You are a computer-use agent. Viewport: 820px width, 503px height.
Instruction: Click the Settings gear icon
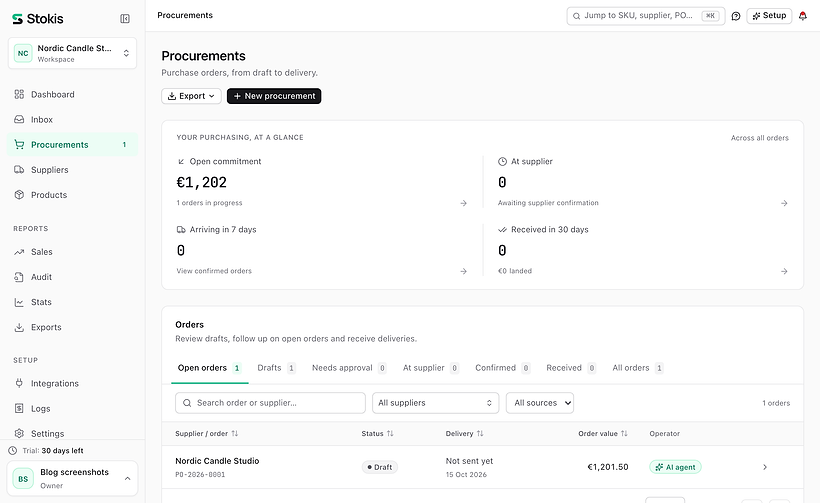[19, 434]
